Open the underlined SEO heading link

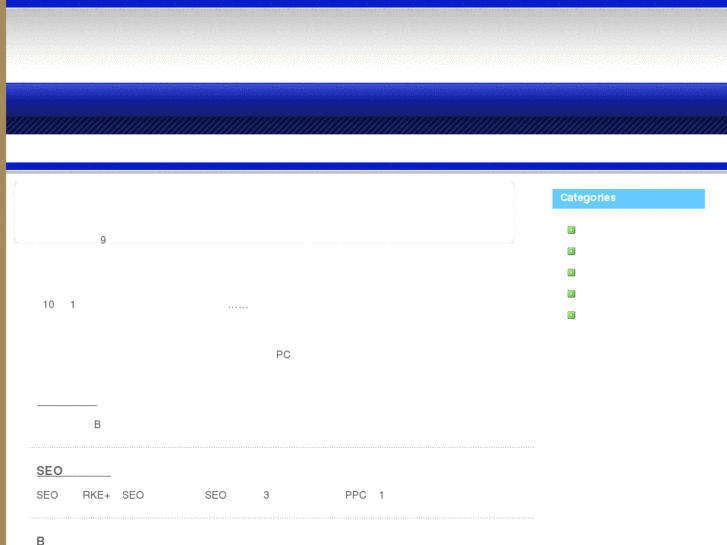(x=73, y=471)
